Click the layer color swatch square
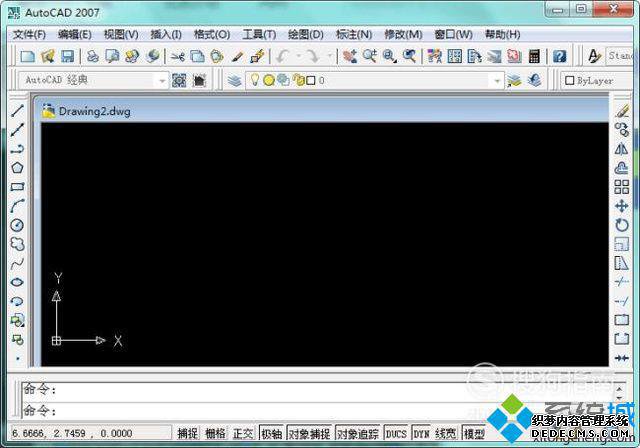Viewport: 640px width, 448px height. coord(311,80)
